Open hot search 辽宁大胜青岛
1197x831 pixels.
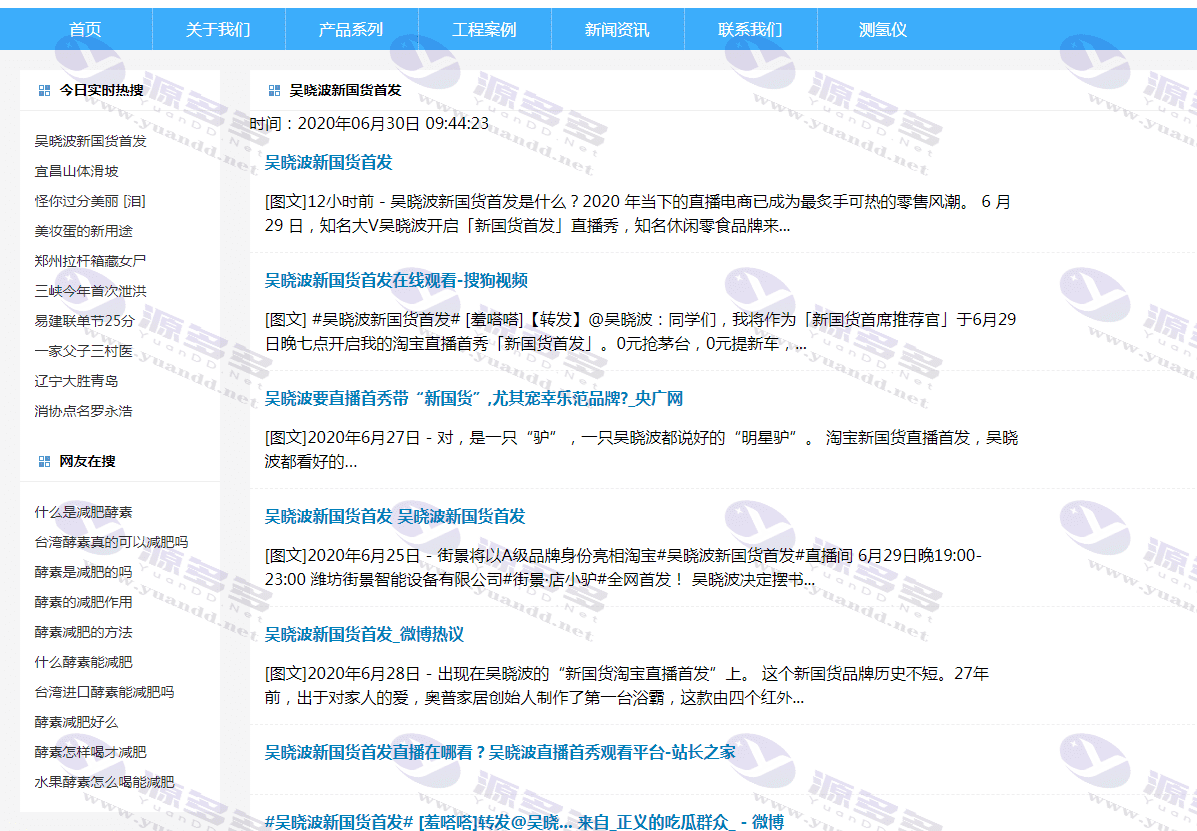tap(76, 381)
